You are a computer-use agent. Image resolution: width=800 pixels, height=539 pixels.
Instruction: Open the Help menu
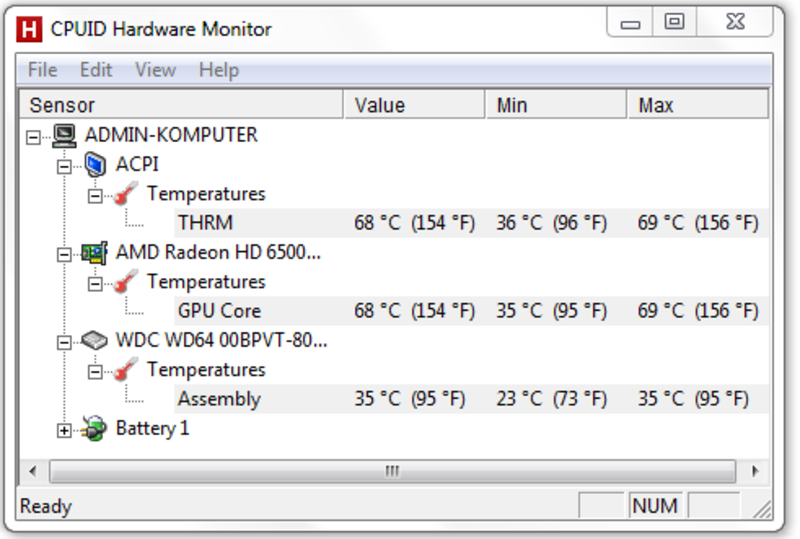pos(219,70)
